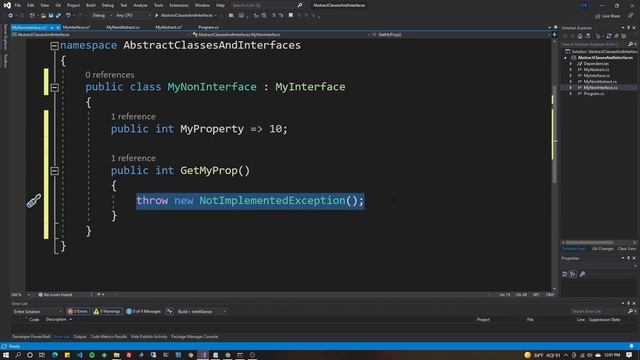
Task: Open the Build menu
Action: pyautogui.click(x=91, y=5)
